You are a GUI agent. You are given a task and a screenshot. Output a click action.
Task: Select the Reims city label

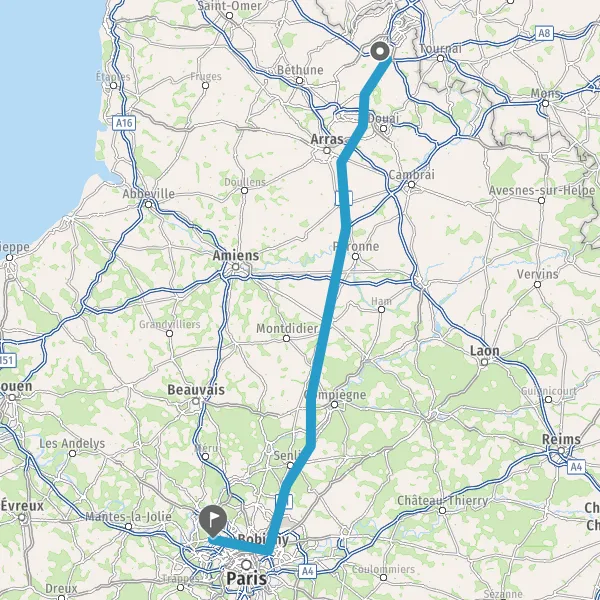point(561,439)
